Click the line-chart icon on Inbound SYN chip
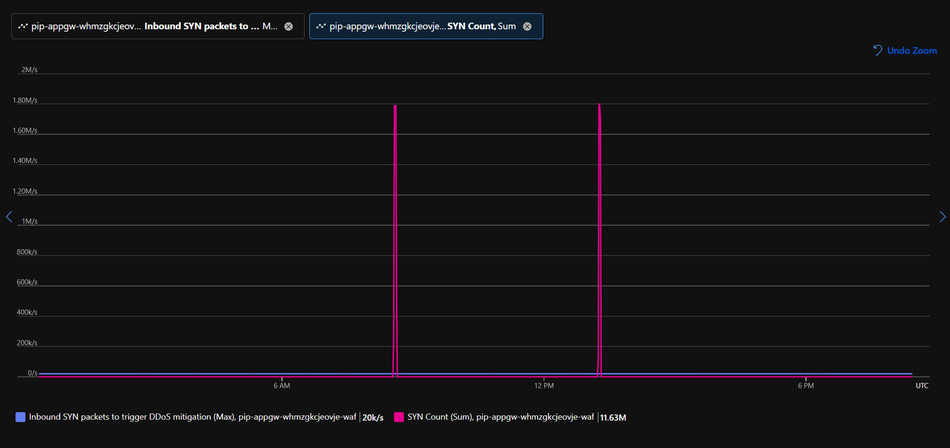Viewport: 950px width, 448px height. (23, 26)
